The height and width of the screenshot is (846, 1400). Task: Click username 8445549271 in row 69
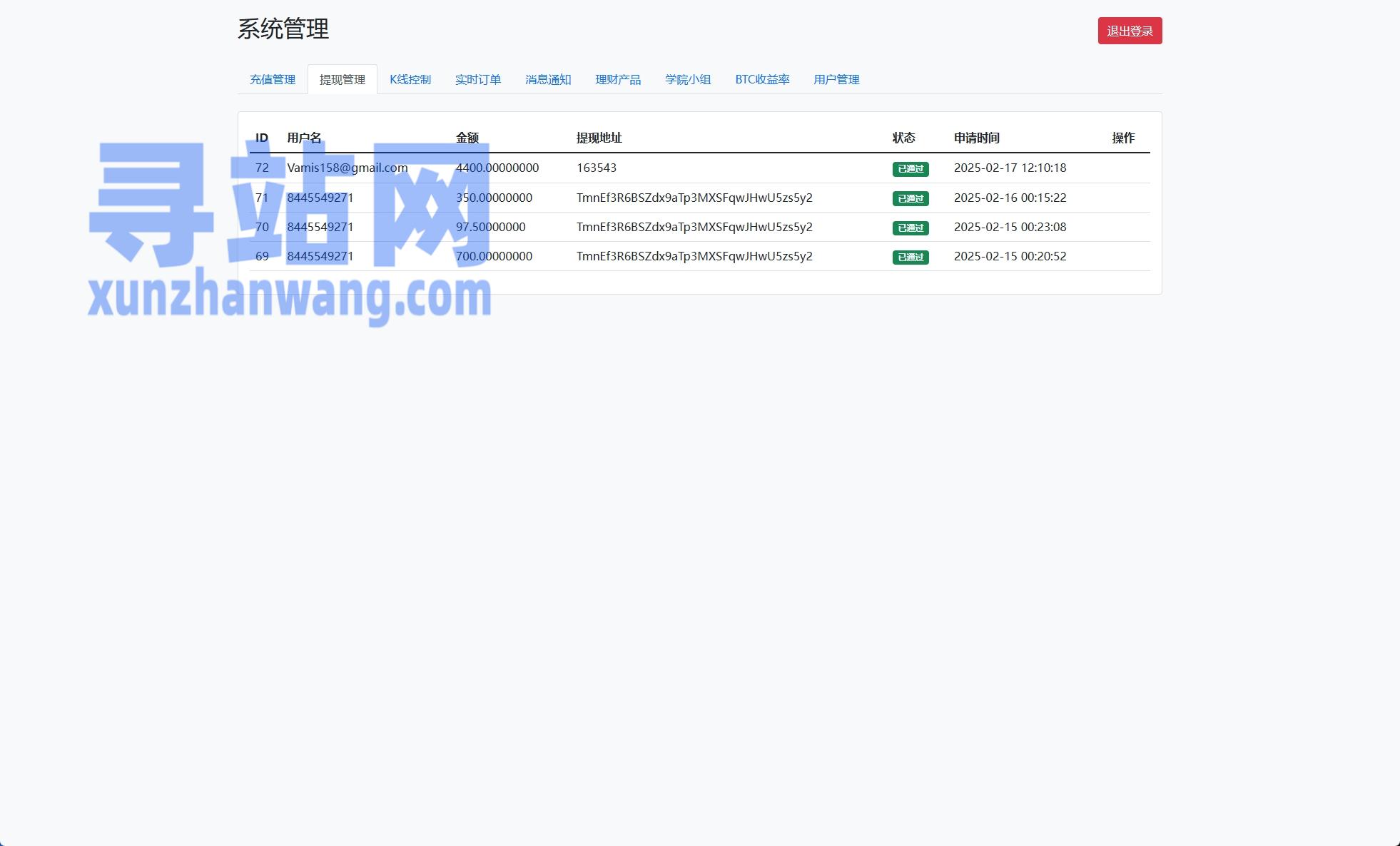(320, 256)
